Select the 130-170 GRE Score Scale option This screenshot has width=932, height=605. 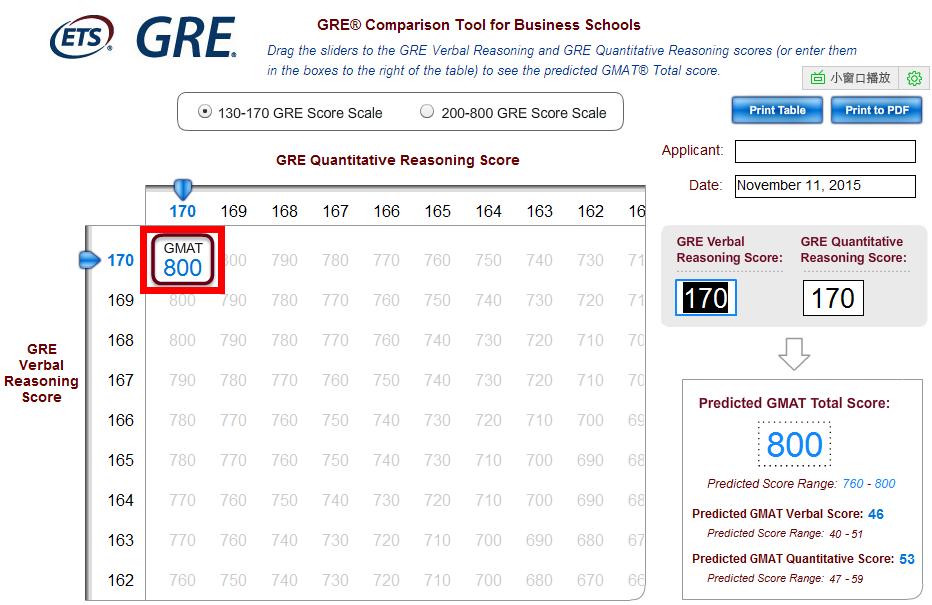pyautogui.click(x=206, y=112)
